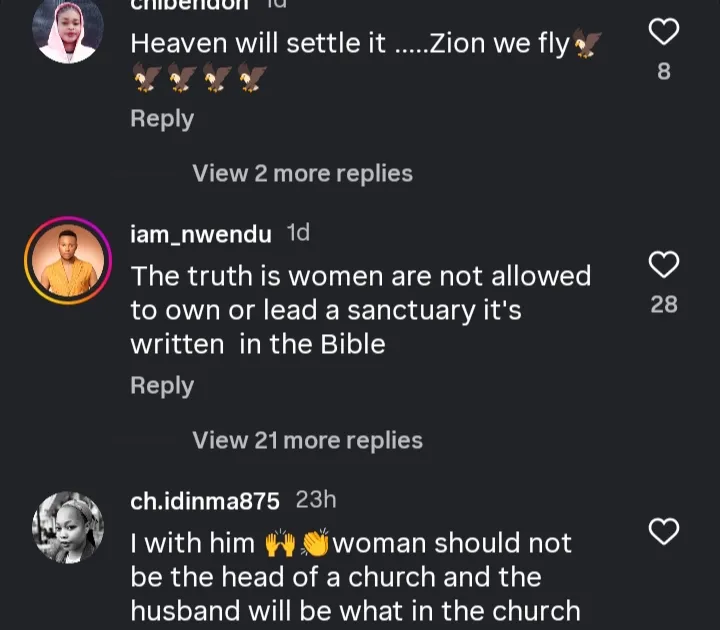This screenshot has width=720, height=630.
Task: Reply to iam_nwendu's comment
Action: coord(162,385)
